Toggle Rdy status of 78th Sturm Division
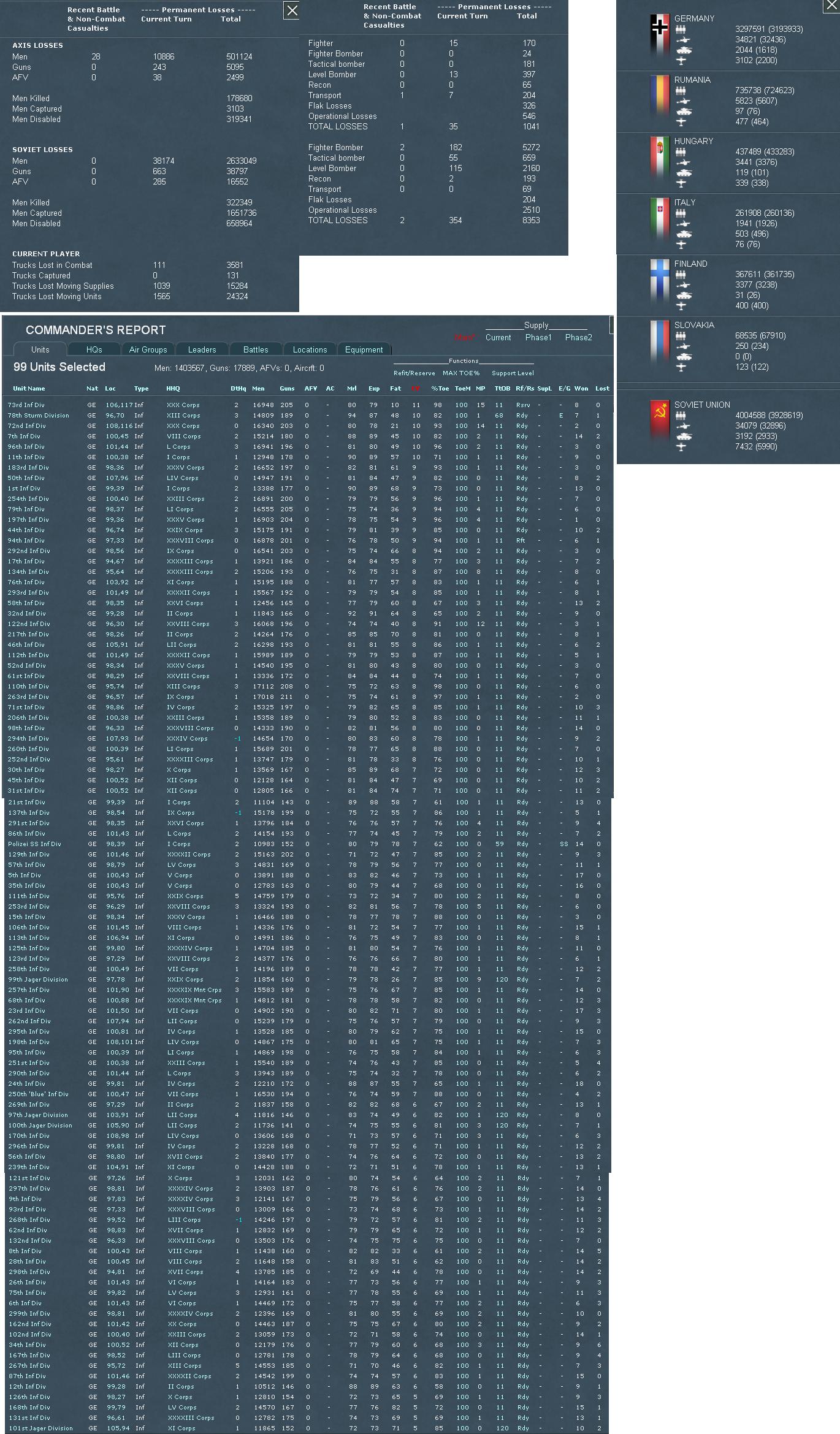This screenshot has width=840, height=1434. tap(522, 416)
